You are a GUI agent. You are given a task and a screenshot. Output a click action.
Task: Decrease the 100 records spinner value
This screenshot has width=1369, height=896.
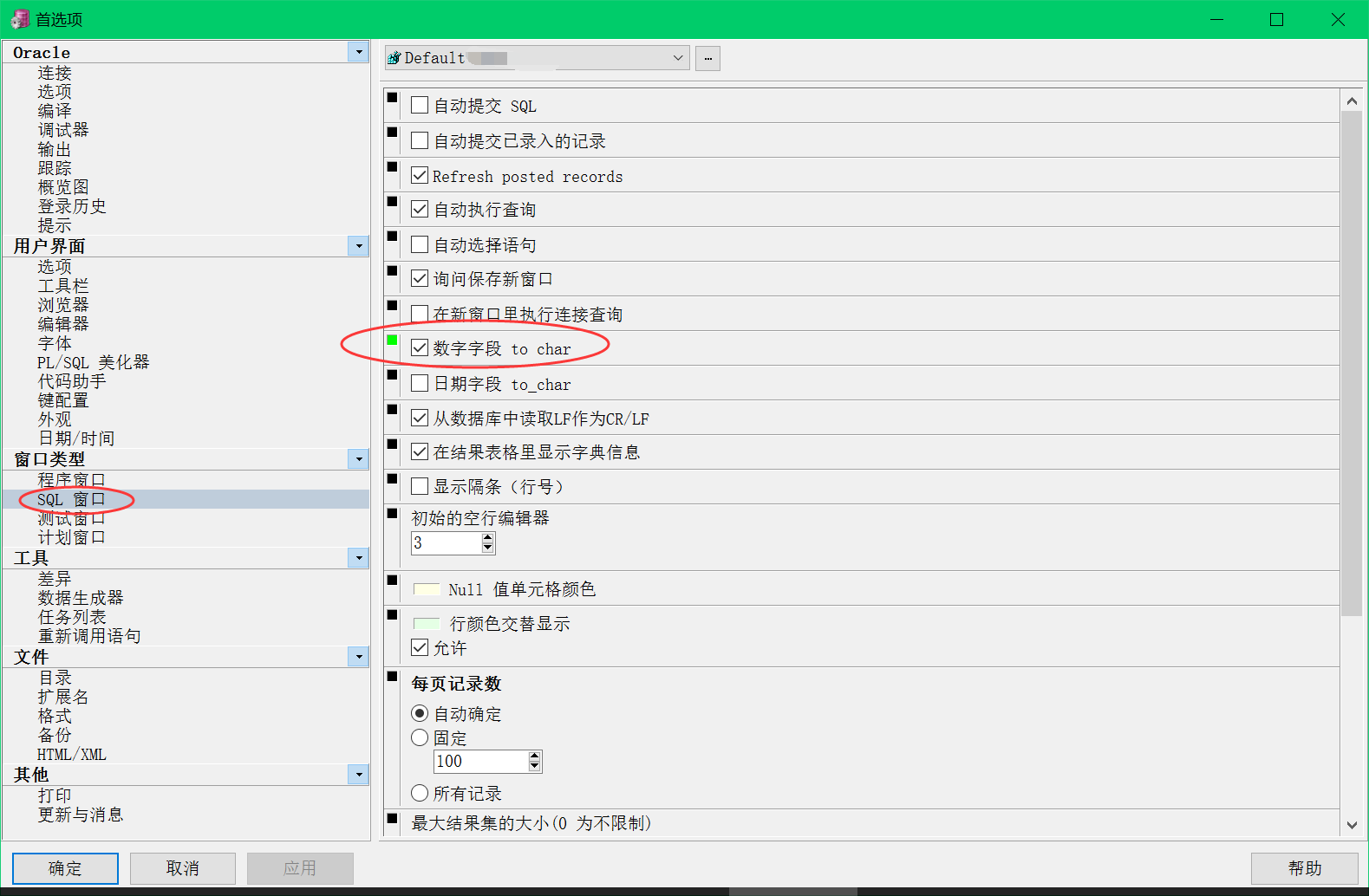click(x=534, y=766)
